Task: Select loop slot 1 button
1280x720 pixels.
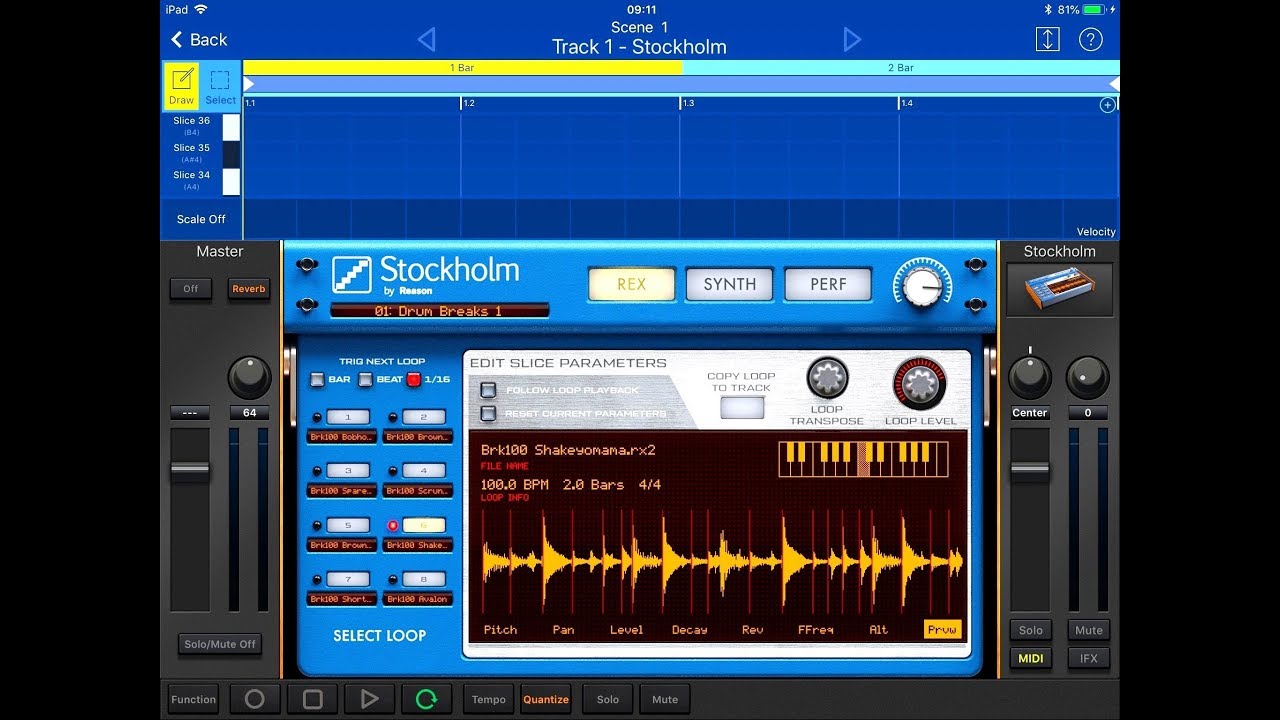Action: click(348, 417)
